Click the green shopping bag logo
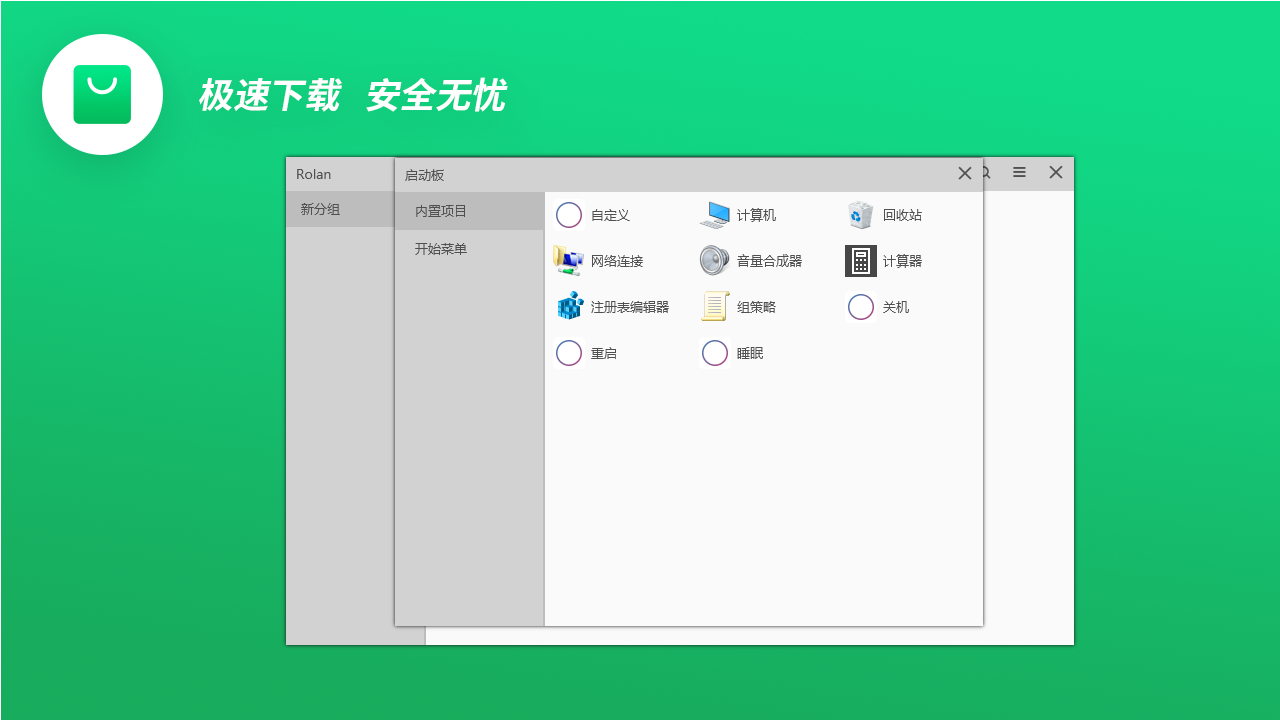Screen dimensions: 1280x720 point(102,94)
